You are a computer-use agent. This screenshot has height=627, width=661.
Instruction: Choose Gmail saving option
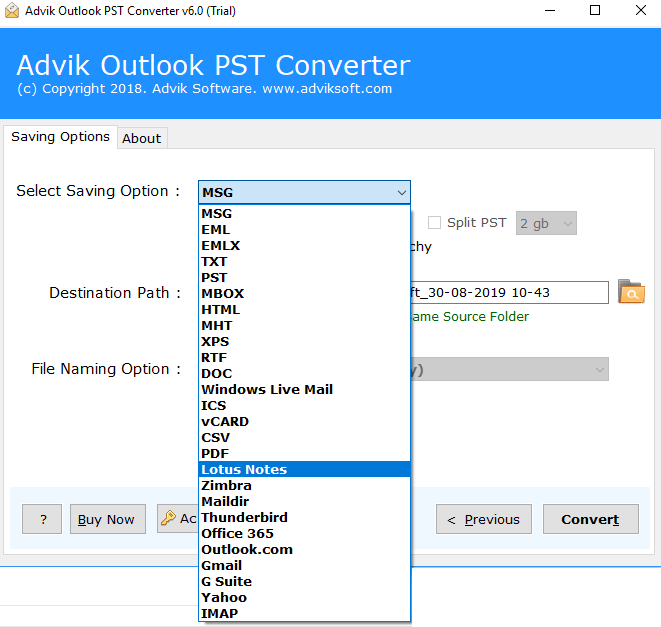tap(304, 565)
